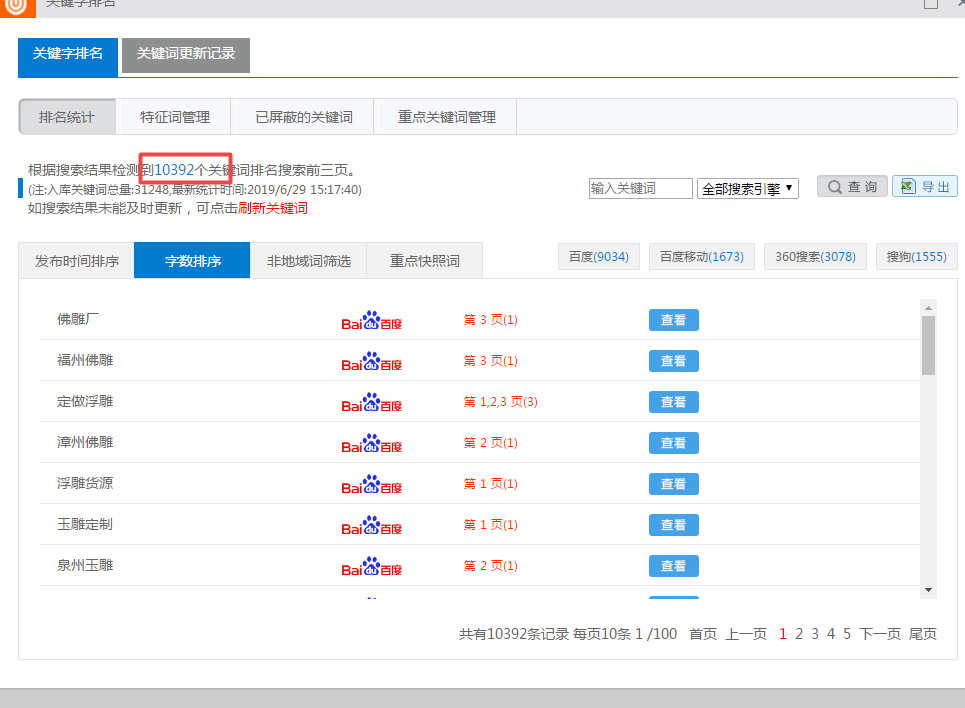Sort by 发布时间排序 tab

tap(77, 261)
